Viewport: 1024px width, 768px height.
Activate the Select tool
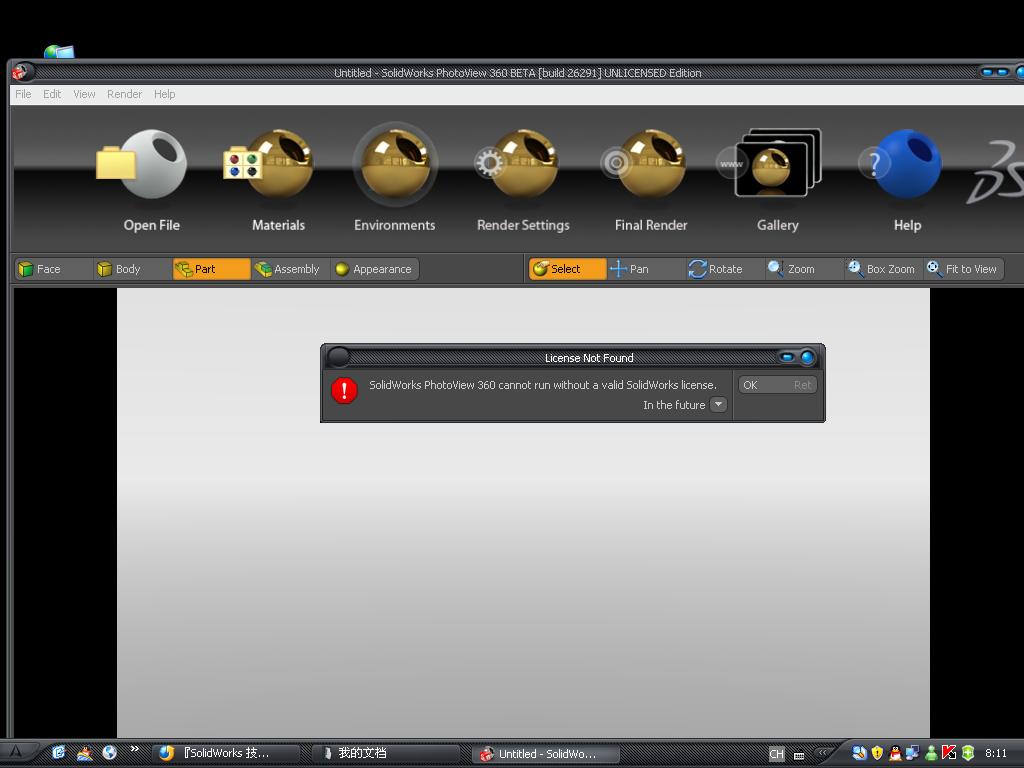(x=568, y=269)
